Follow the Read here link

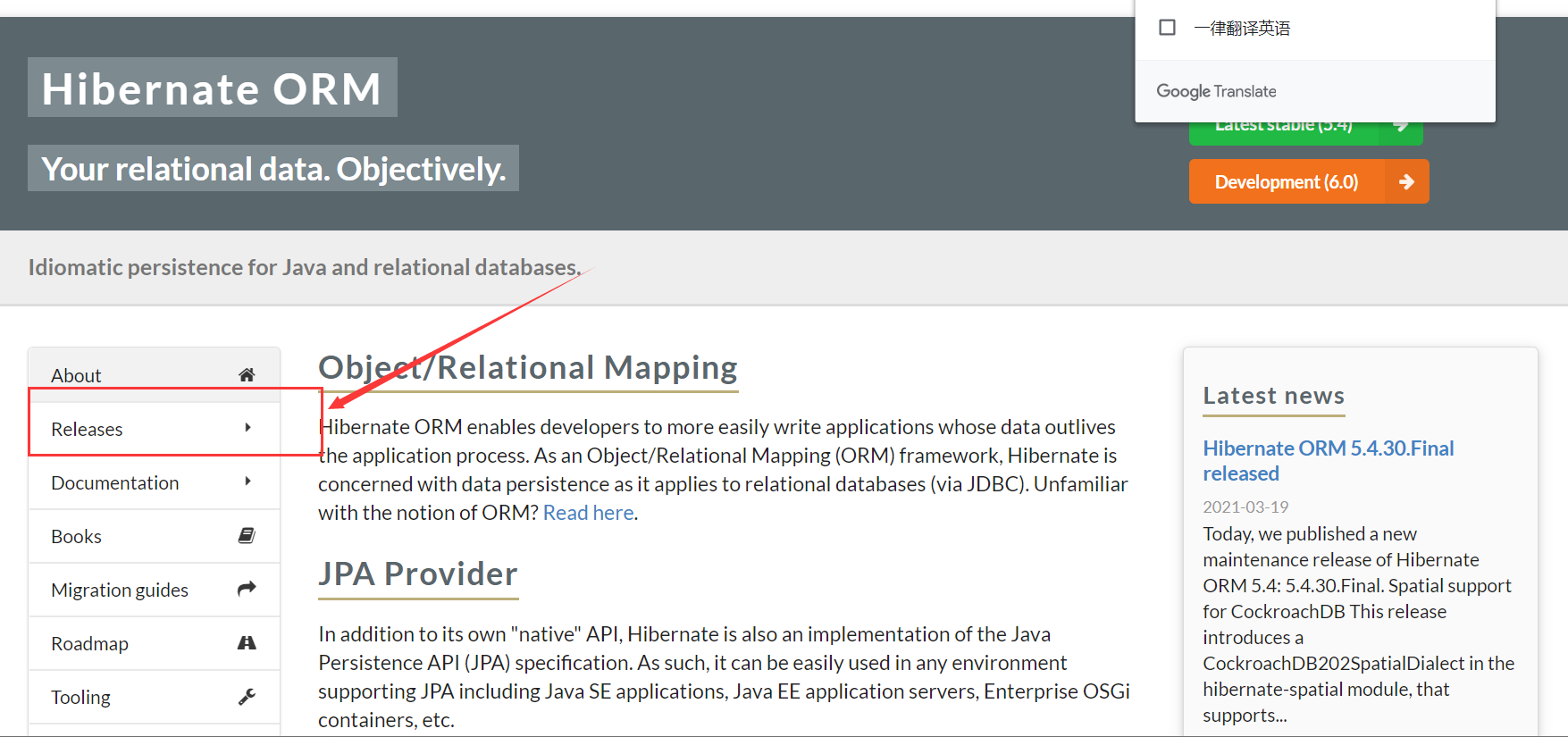click(x=588, y=513)
